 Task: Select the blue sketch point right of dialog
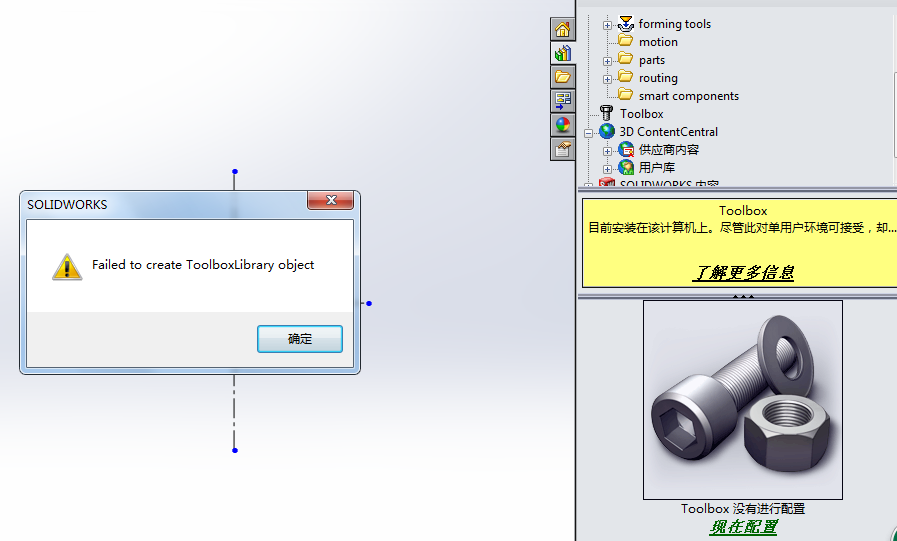click(x=369, y=304)
